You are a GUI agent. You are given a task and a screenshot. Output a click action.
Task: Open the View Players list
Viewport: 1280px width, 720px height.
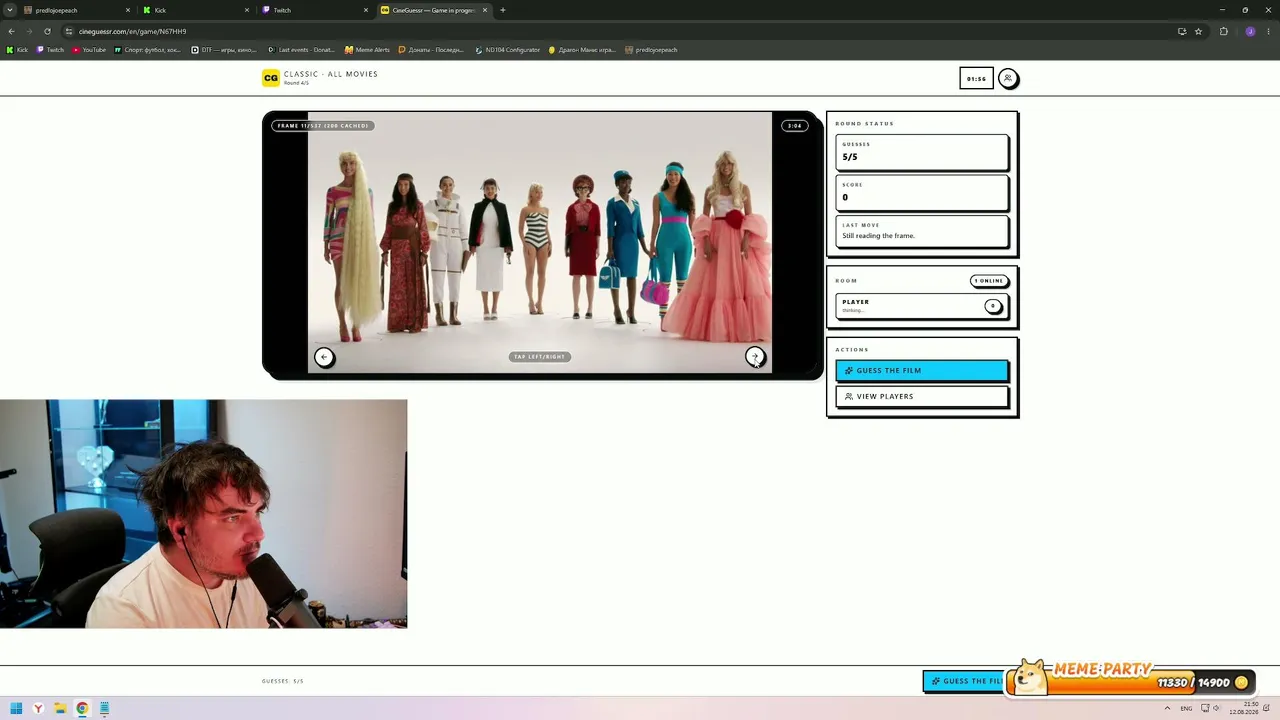click(x=922, y=397)
